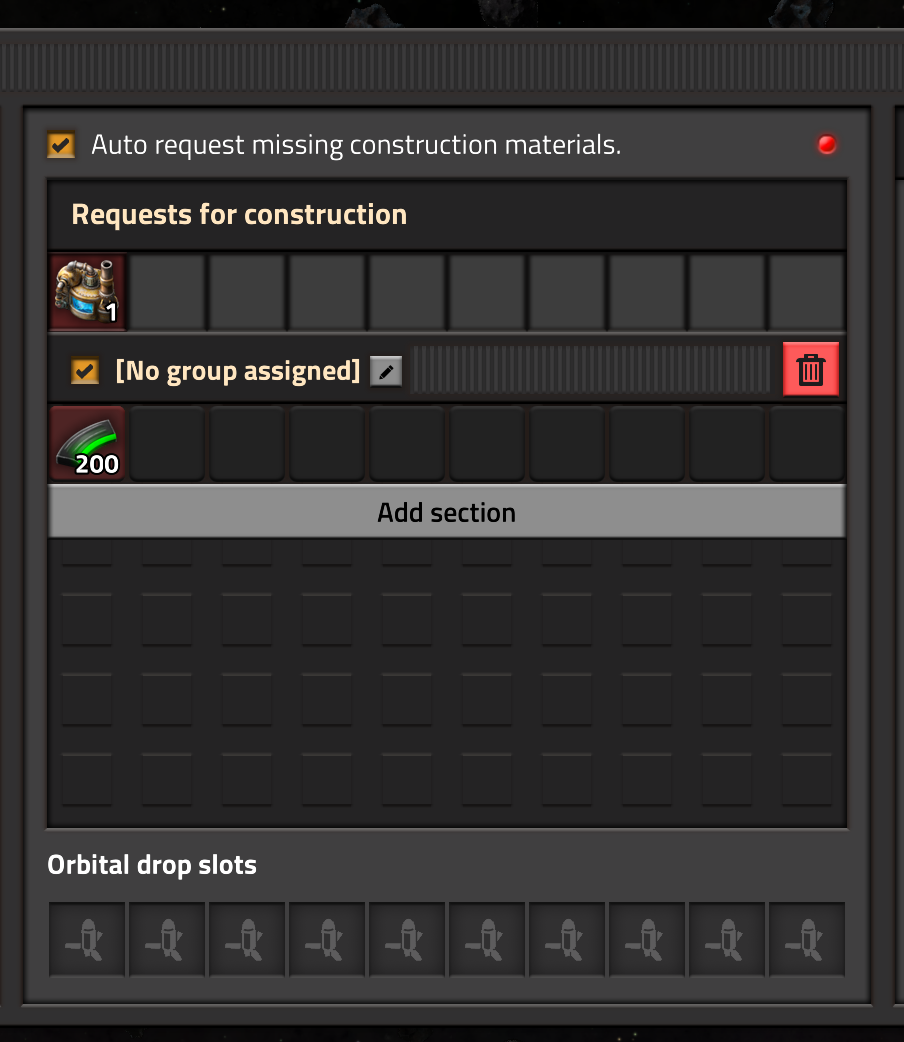Click the chemical plant request icon

pyautogui.click(x=88, y=291)
